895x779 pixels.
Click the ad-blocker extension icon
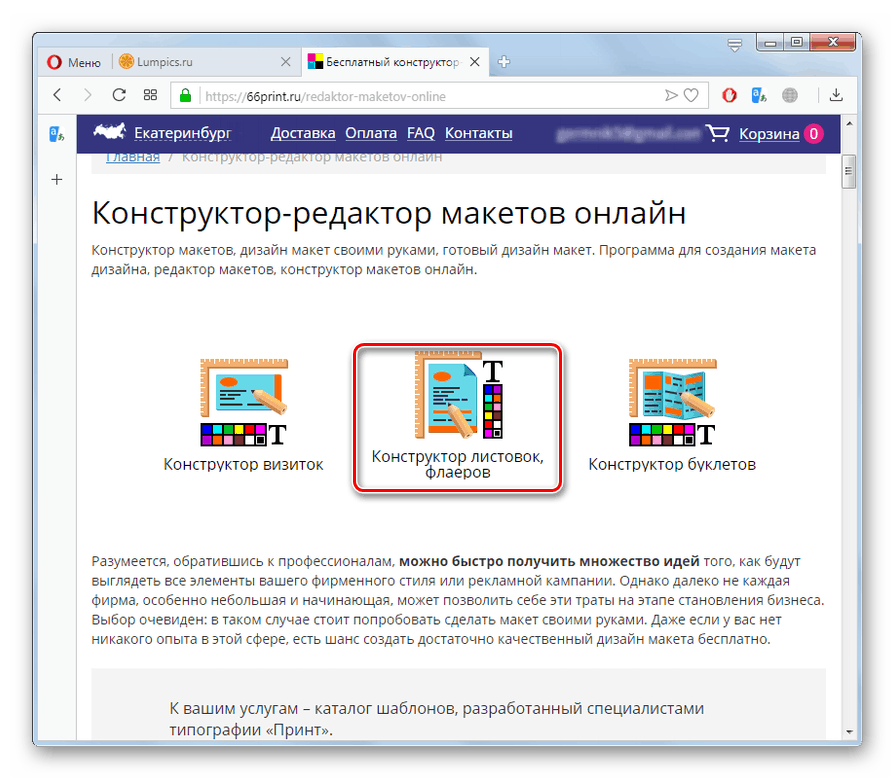(x=729, y=95)
